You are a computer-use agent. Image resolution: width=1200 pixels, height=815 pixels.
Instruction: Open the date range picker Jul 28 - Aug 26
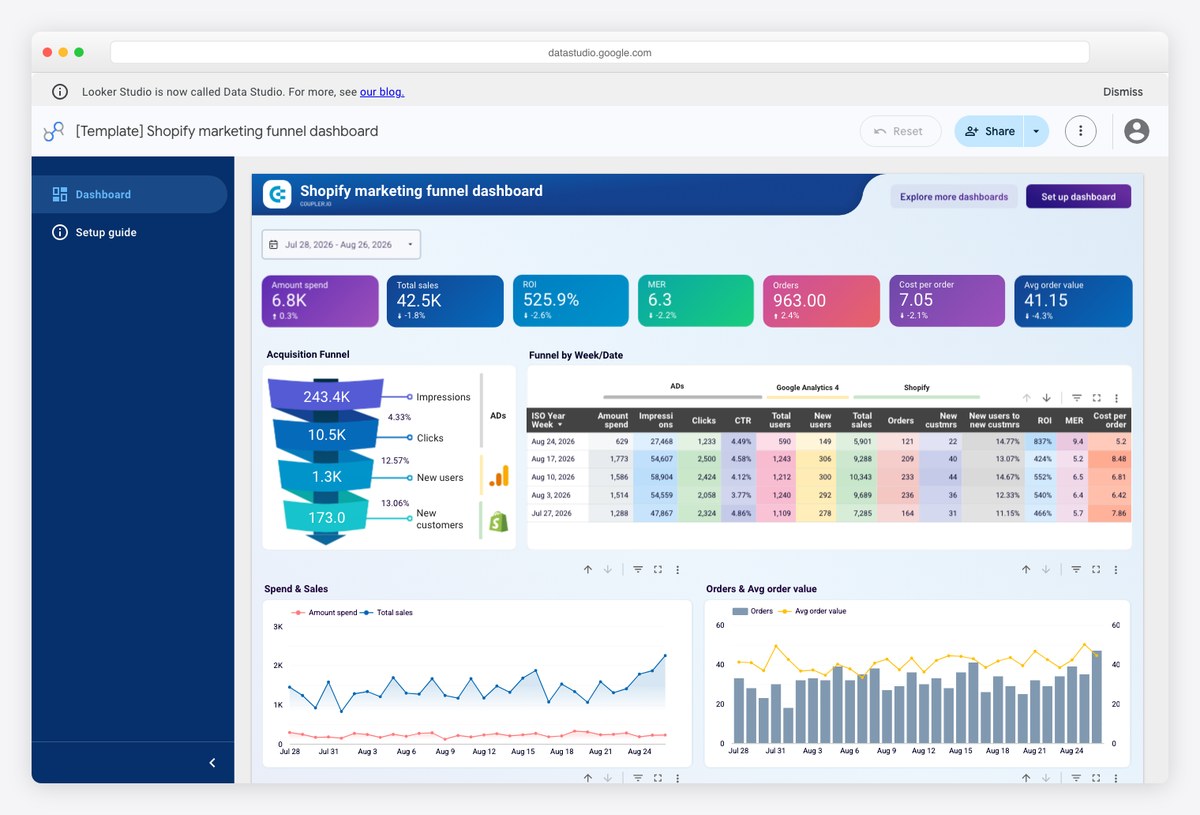(x=341, y=244)
